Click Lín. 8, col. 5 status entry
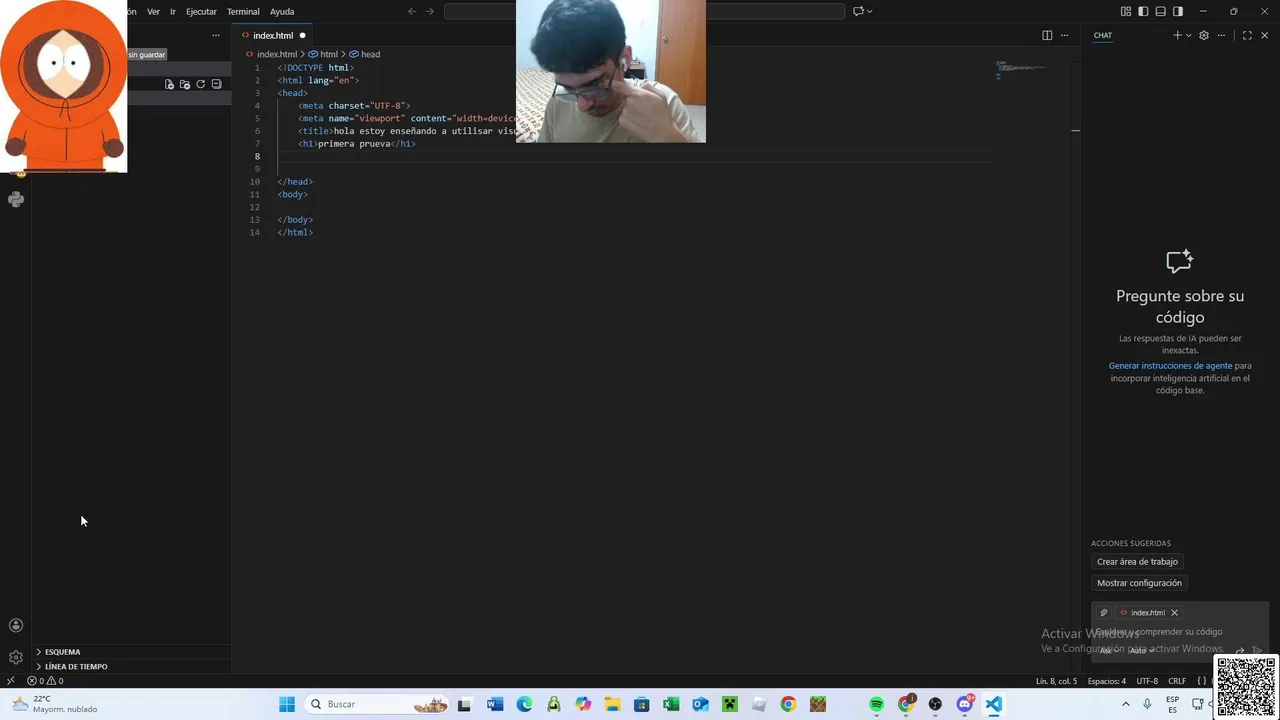The width and height of the screenshot is (1280, 720). (x=1056, y=681)
